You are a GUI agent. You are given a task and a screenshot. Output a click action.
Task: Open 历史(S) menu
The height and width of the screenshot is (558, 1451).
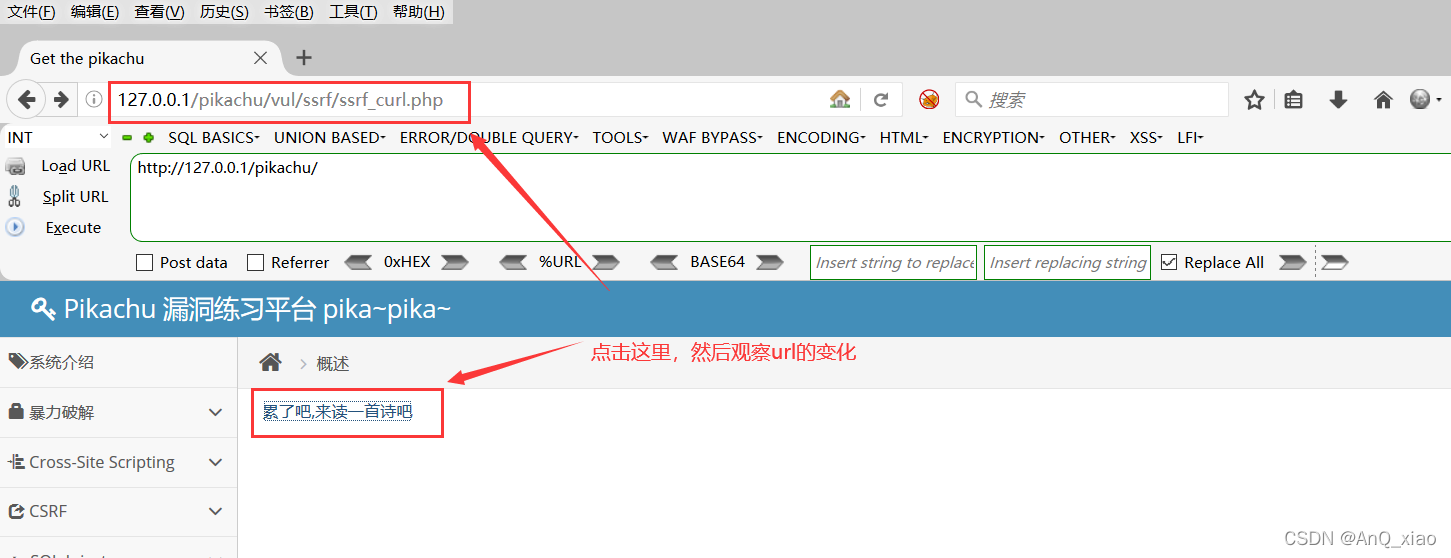pyautogui.click(x=224, y=12)
